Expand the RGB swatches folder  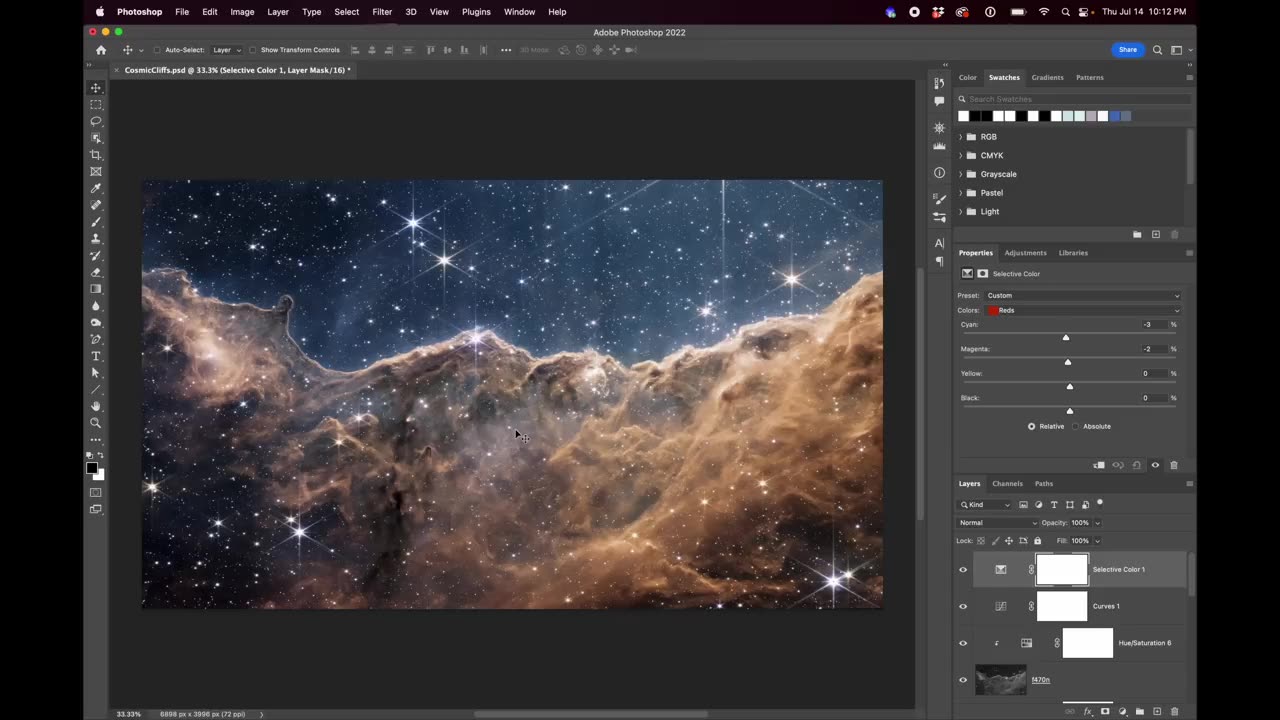click(x=961, y=137)
